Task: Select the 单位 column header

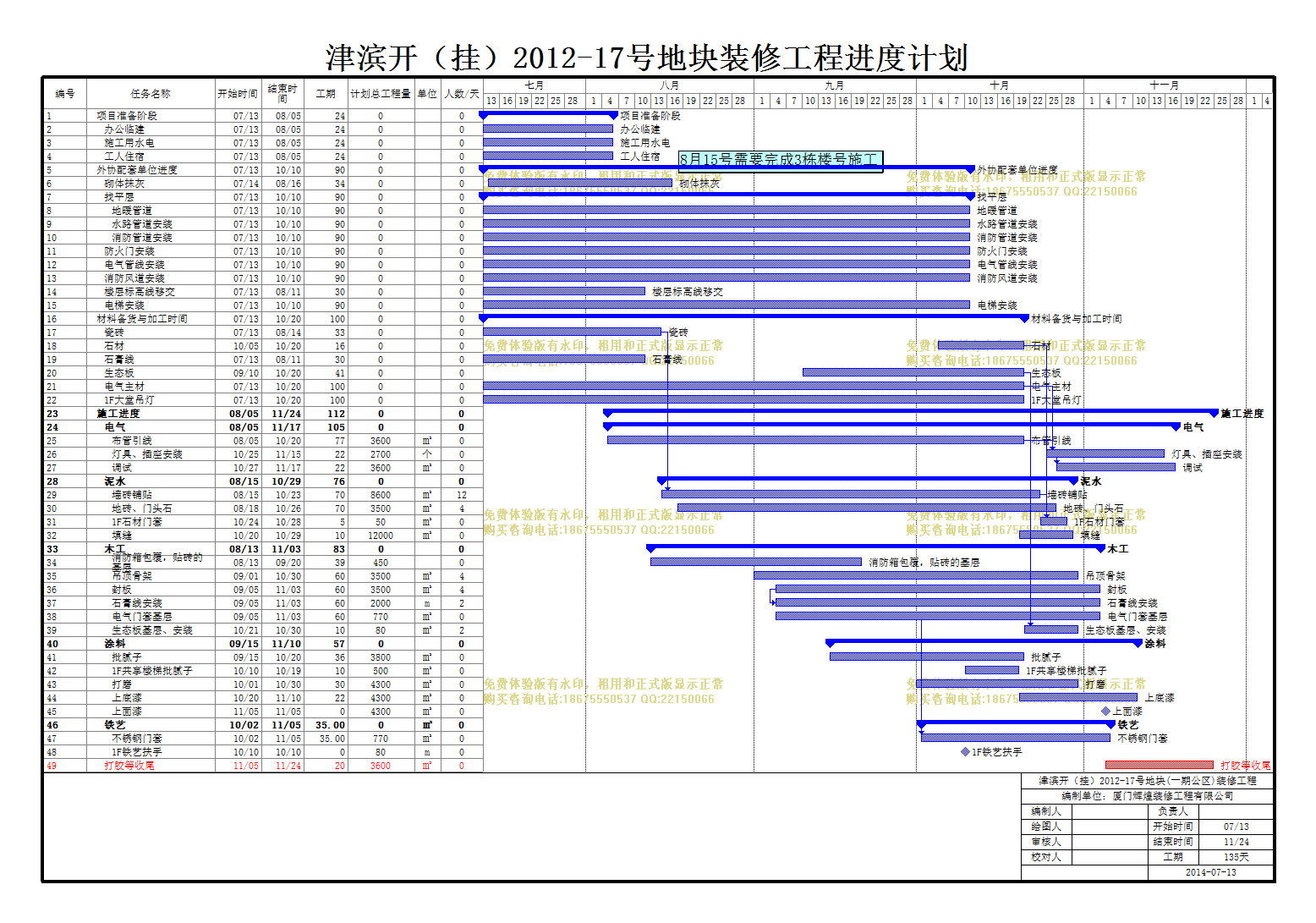Action: [427, 94]
